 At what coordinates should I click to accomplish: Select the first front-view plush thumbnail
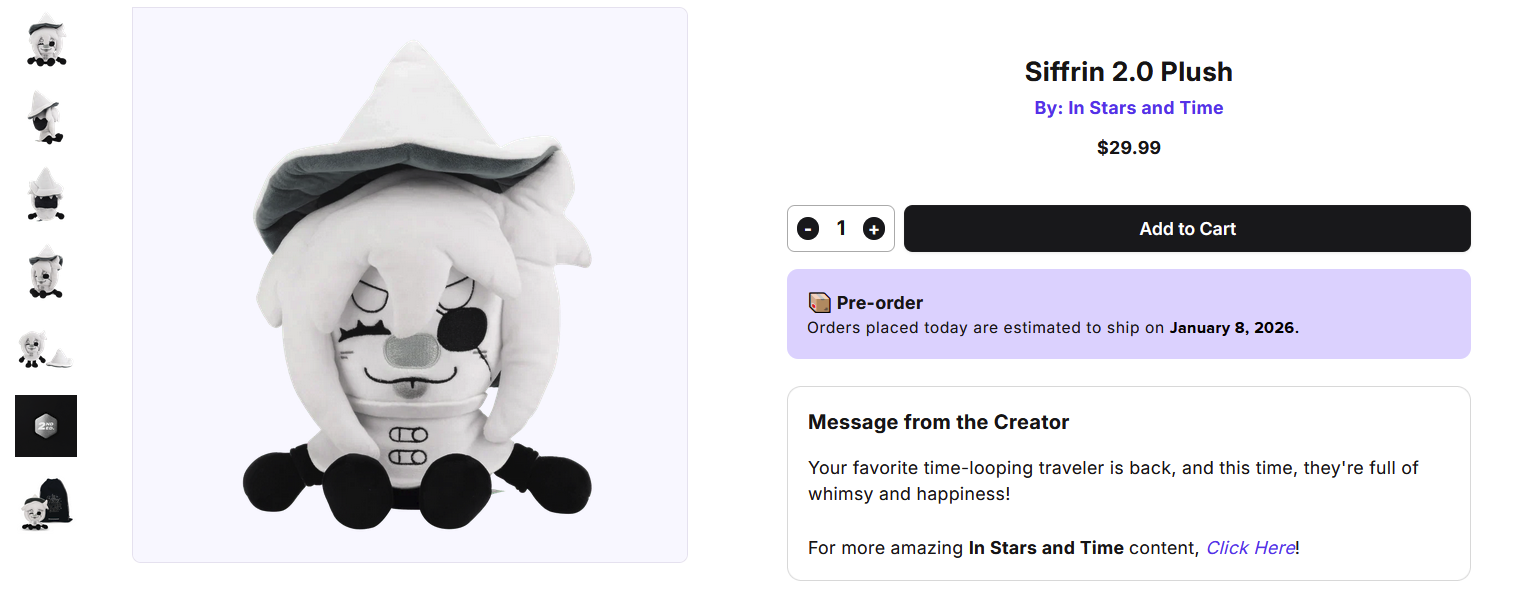46,40
